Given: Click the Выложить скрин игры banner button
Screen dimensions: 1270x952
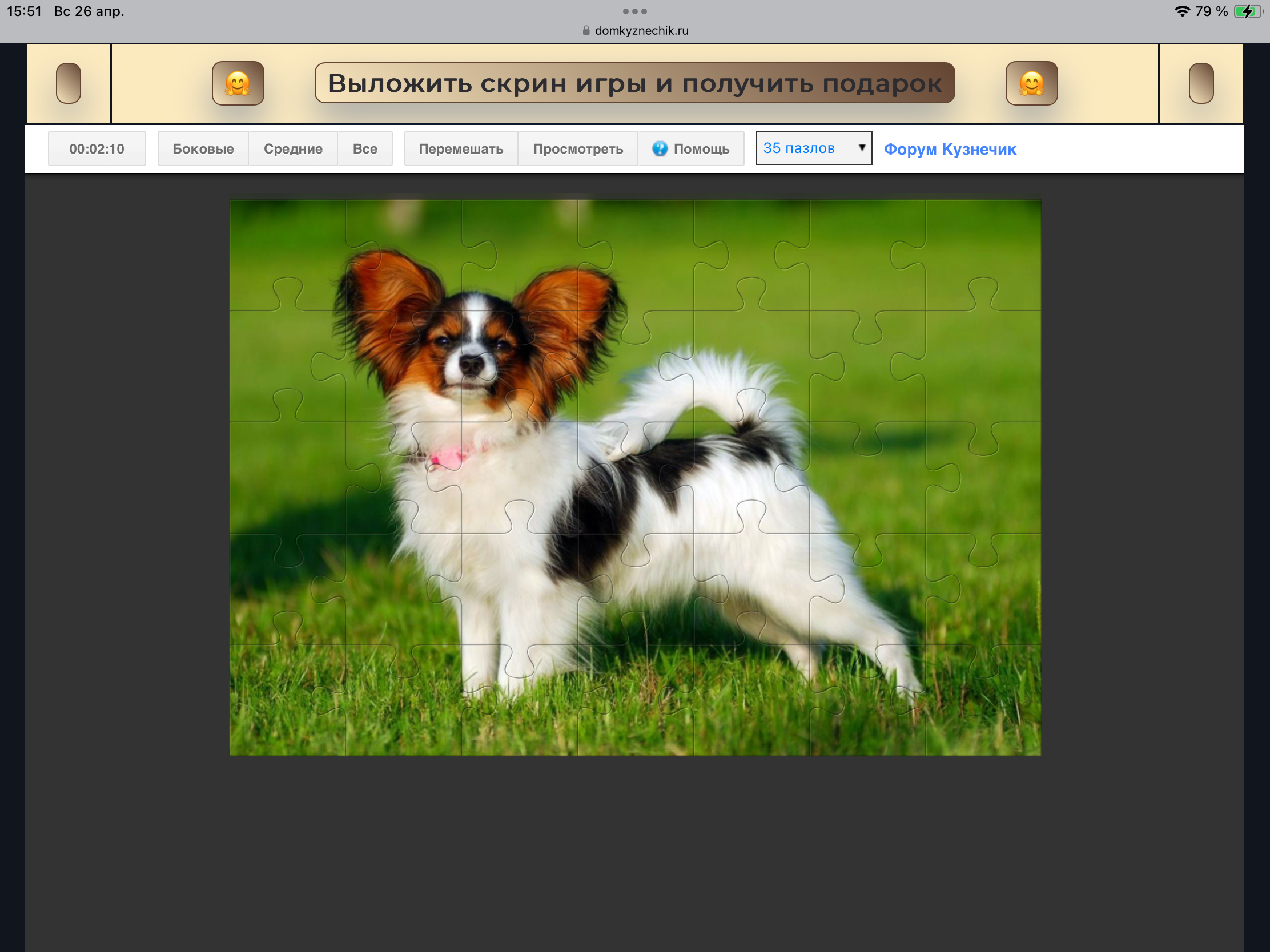Looking at the screenshot, I should pos(634,83).
